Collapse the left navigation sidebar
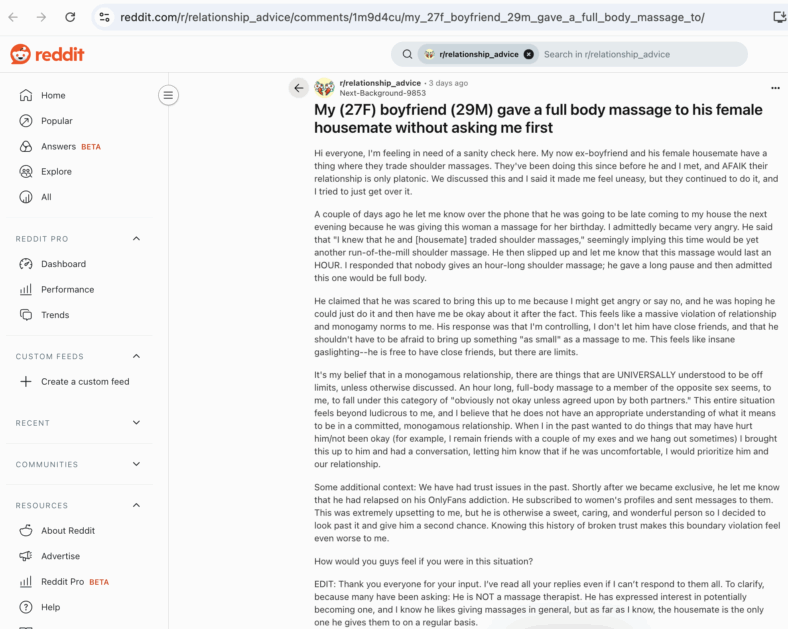Viewport: 788px width, 629px height. 168,95
